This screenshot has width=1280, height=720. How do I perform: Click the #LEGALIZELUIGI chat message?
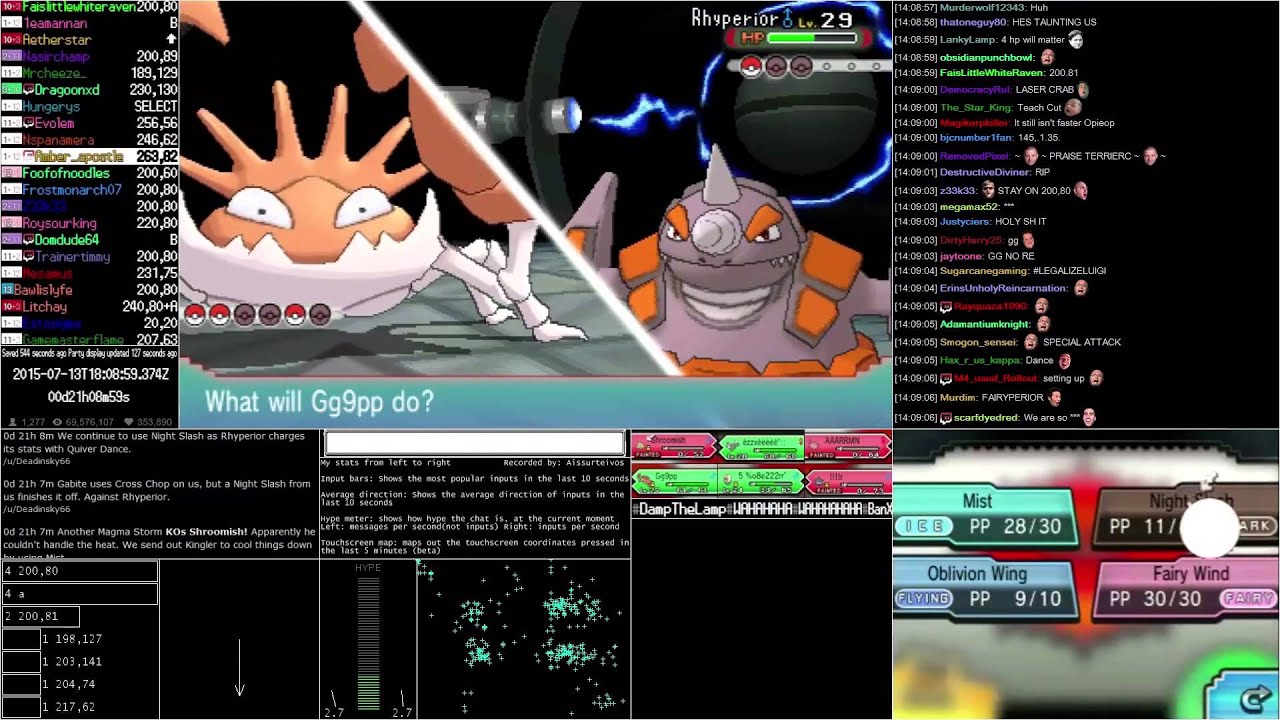1070,271
